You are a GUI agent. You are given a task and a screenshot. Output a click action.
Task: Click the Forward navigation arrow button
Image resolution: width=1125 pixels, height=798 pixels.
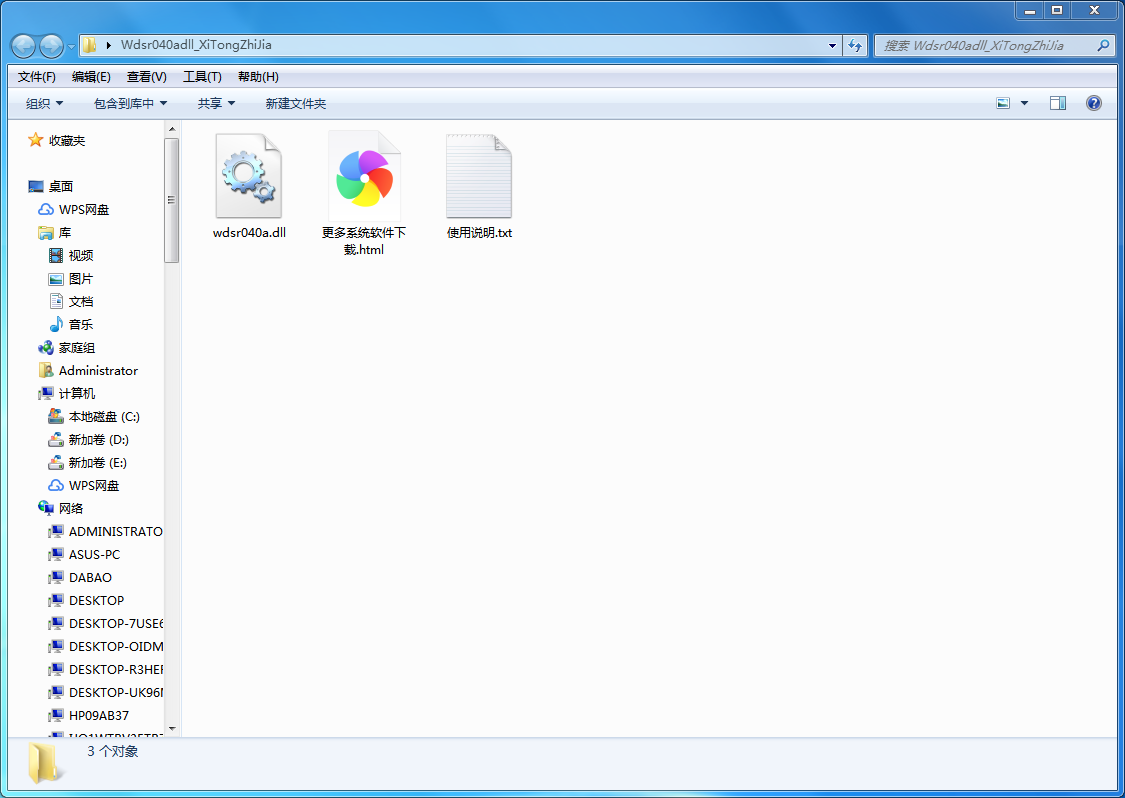coord(51,46)
